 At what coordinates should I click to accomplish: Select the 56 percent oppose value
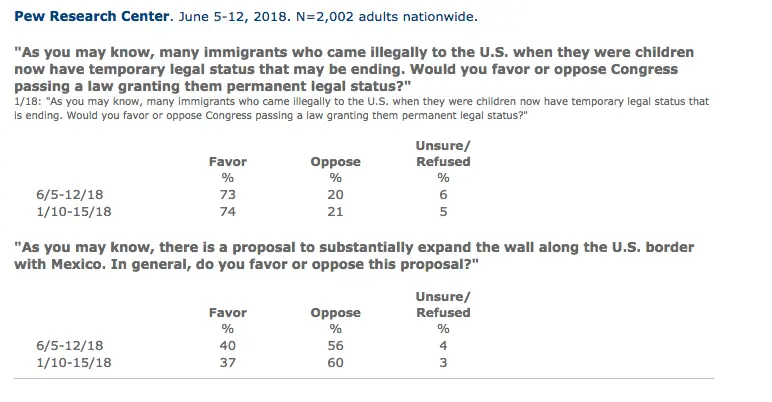click(x=335, y=346)
